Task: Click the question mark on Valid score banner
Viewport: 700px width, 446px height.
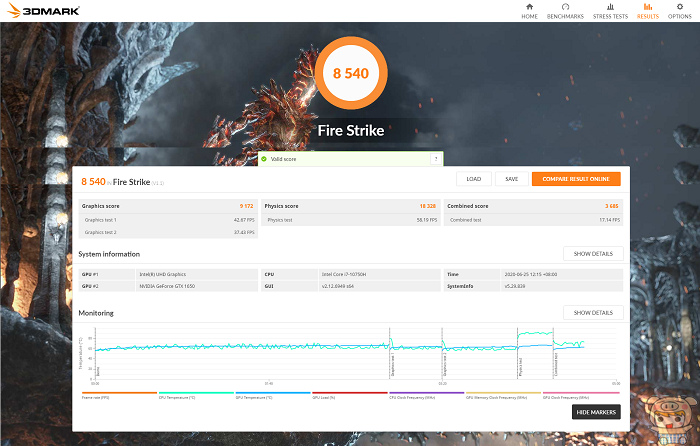Action: pos(435,159)
